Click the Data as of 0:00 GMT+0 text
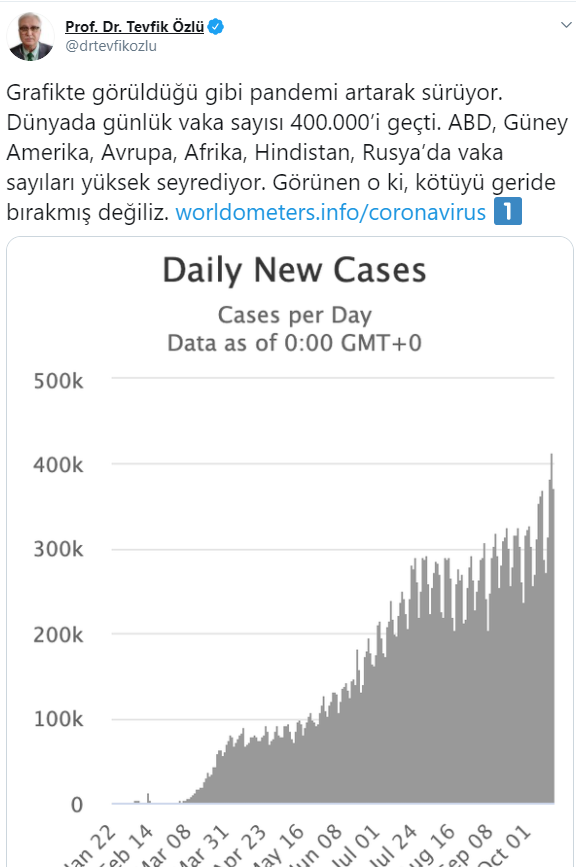576x867 pixels. [295, 343]
